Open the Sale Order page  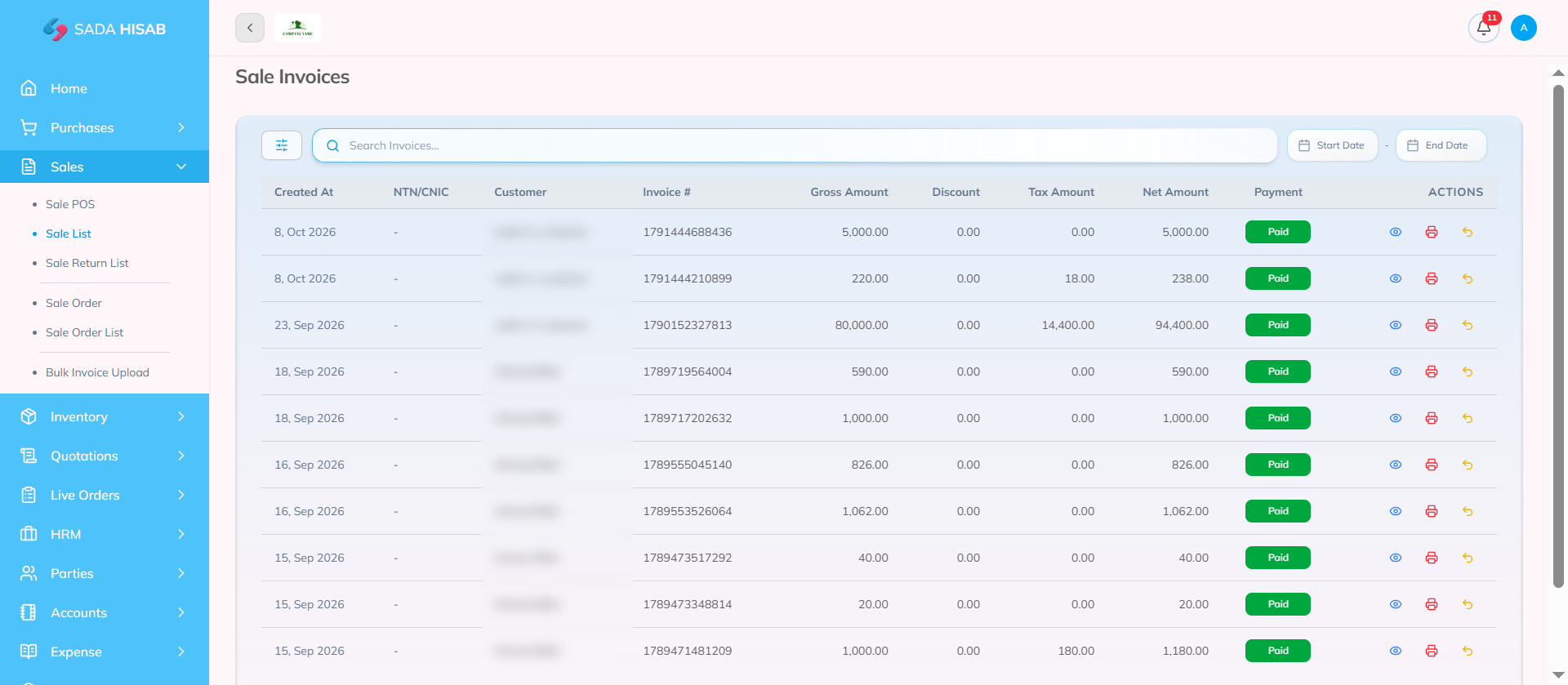tap(73, 303)
